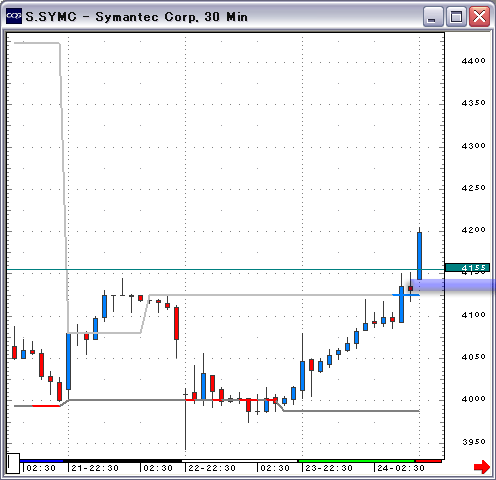This screenshot has width=496, height=480.
Task: Click the 4100 price scale label
Action: pos(473,315)
